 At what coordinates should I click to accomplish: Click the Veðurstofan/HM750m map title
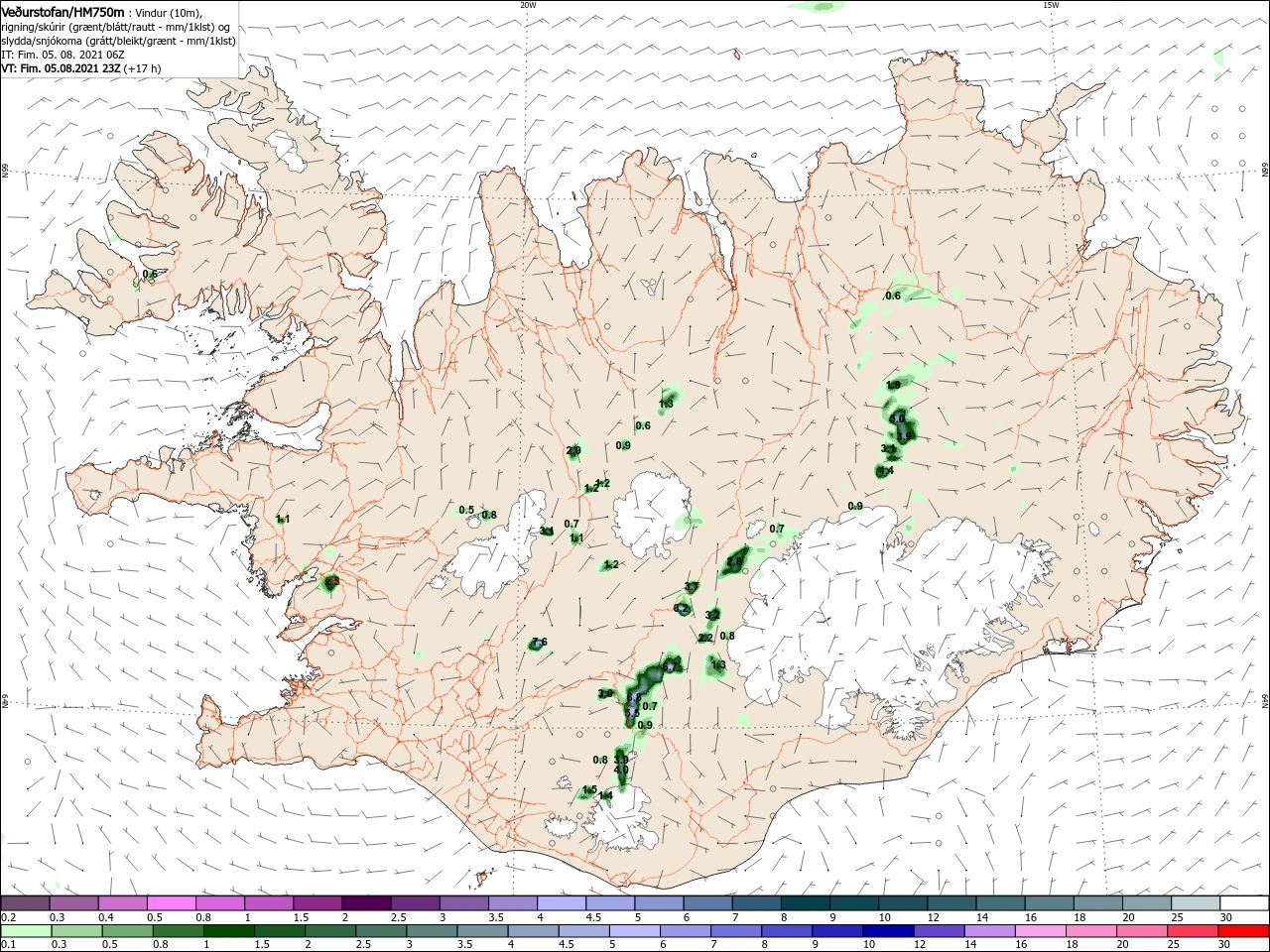click(x=63, y=11)
